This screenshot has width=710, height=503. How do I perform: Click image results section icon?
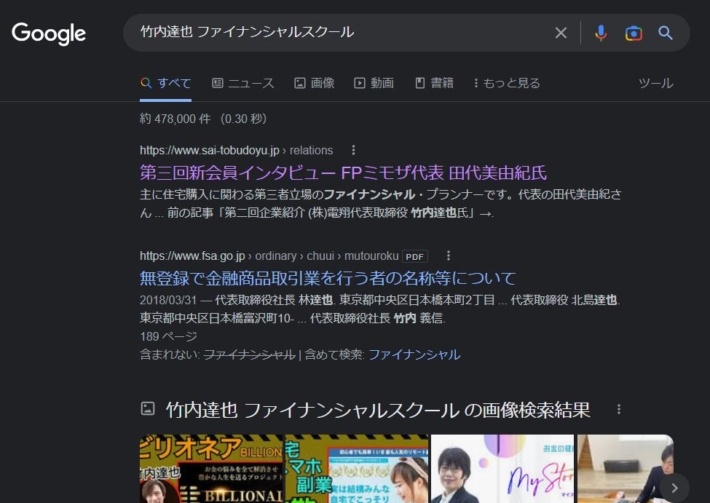148,408
